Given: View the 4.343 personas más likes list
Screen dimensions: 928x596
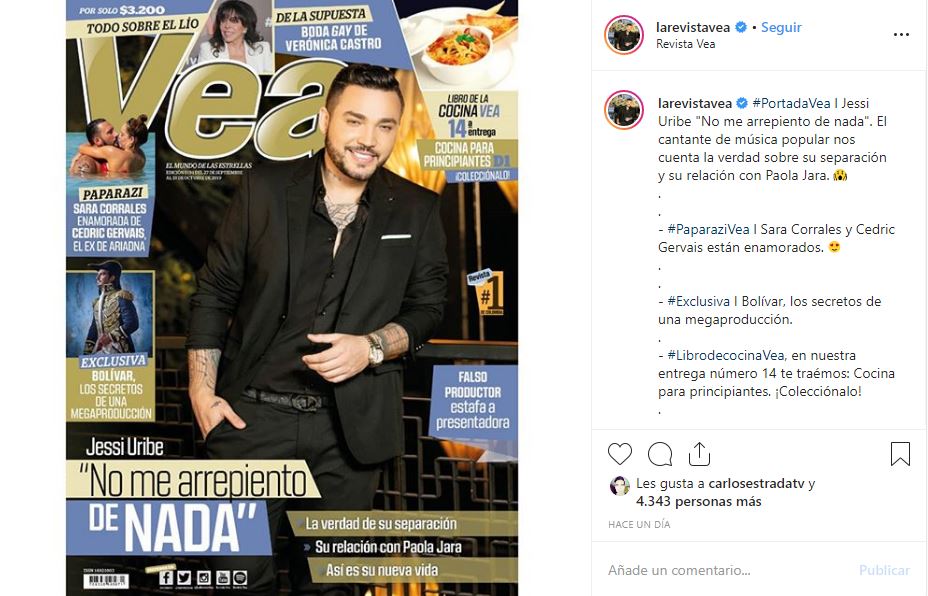Looking at the screenshot, I should 698,501.
